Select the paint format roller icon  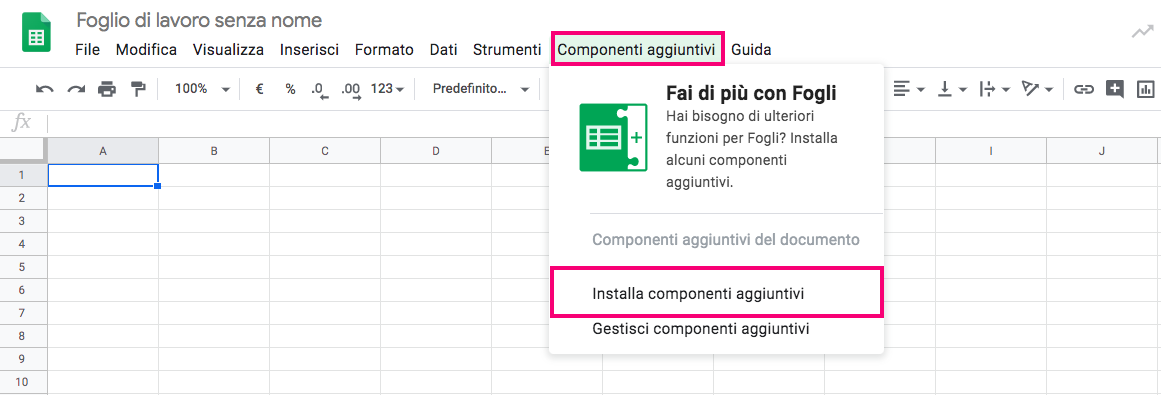[x=138, y=89]
